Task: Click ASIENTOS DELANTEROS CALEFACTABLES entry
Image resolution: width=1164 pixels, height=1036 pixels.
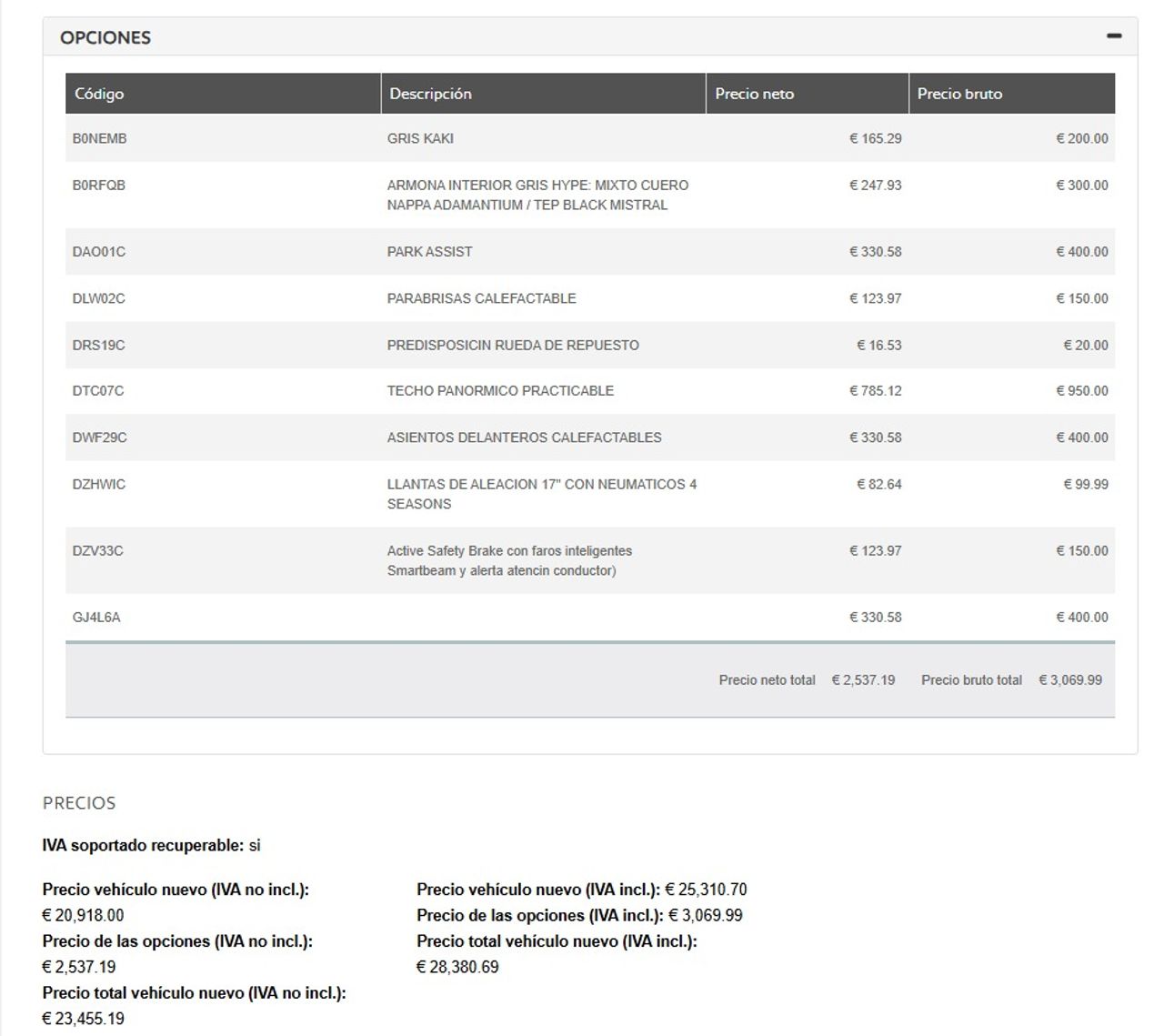Action: click(524, 438)
